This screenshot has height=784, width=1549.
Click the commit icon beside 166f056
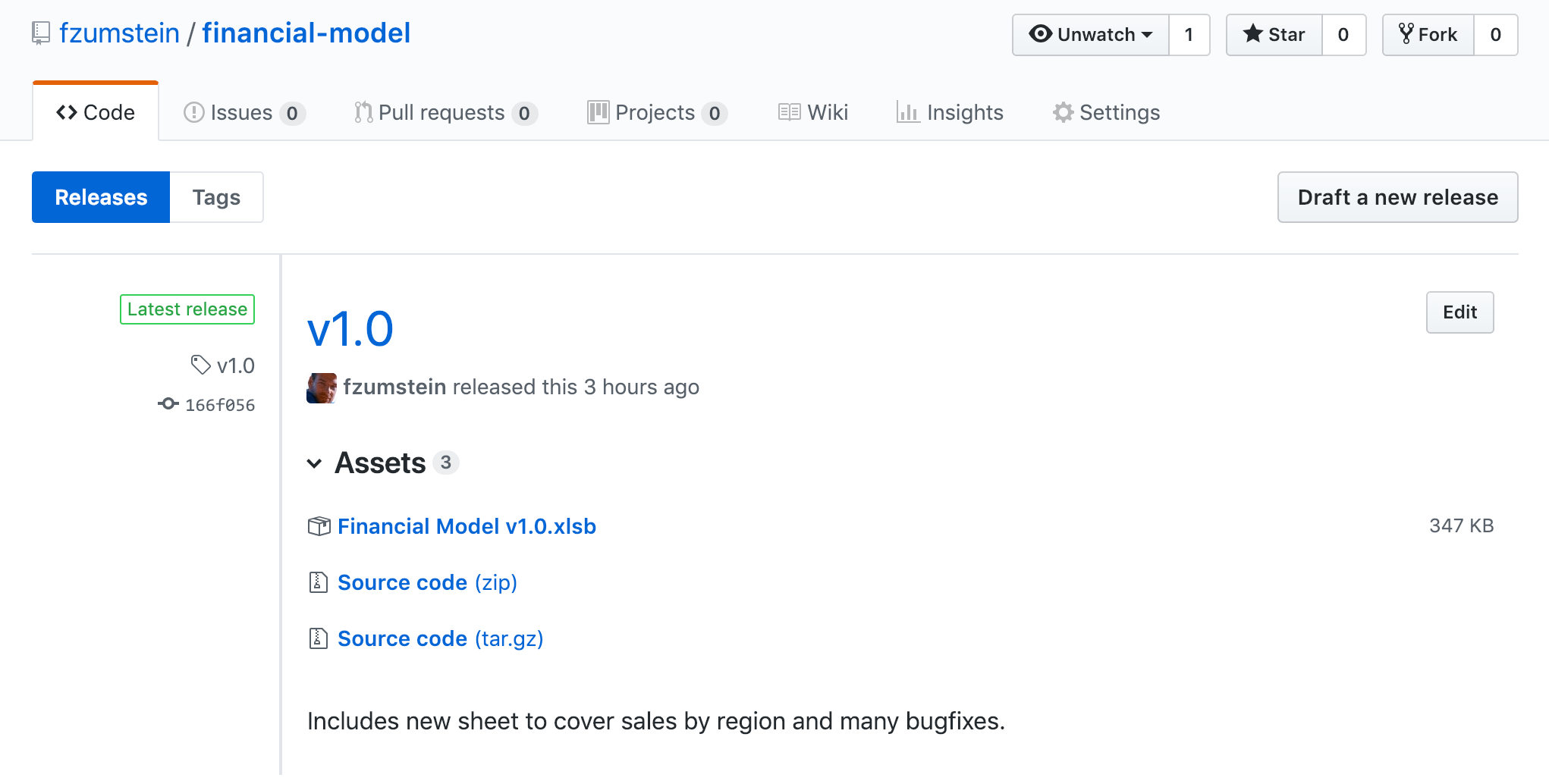click(x=168, y=404)
